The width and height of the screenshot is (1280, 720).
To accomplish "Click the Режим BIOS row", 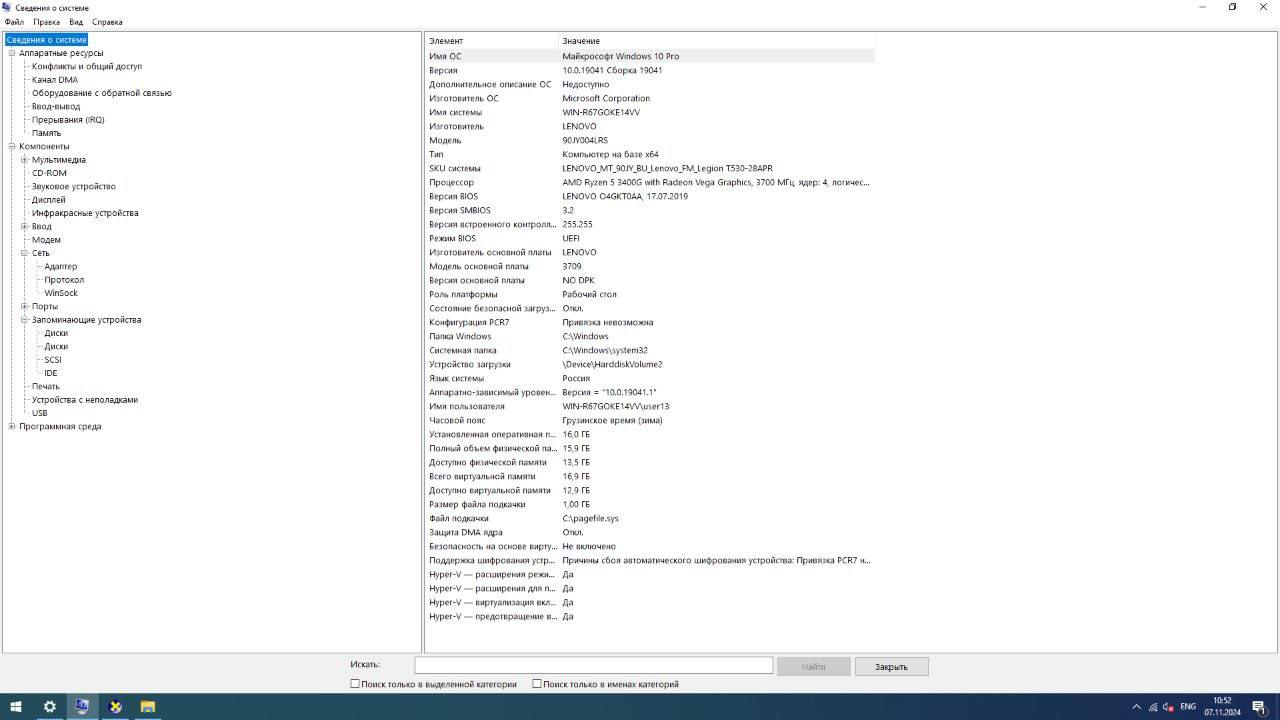I will (x=650, y=238).
